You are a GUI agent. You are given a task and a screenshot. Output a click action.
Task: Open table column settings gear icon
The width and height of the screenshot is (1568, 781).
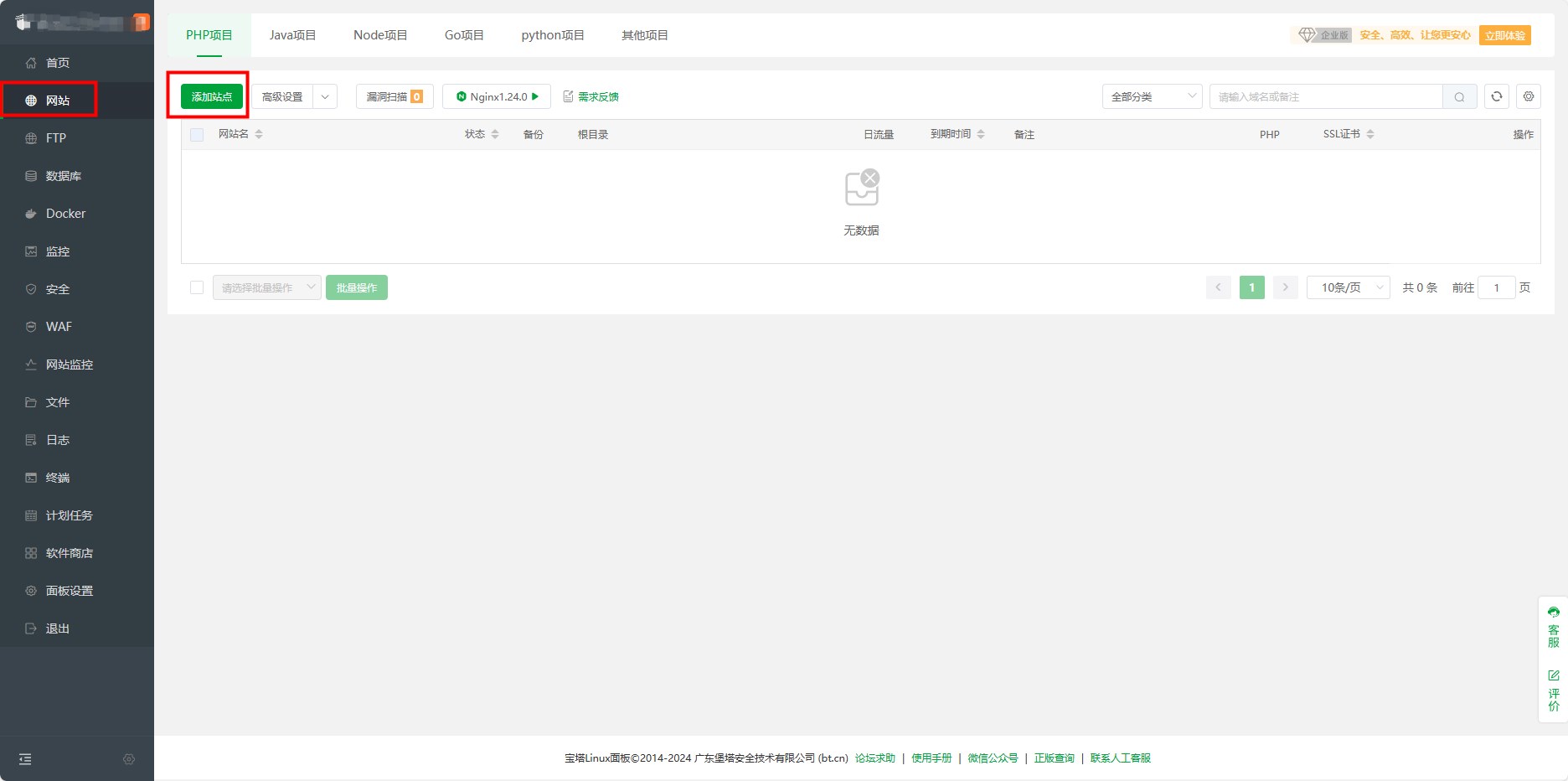click(x=1529, y=96)
